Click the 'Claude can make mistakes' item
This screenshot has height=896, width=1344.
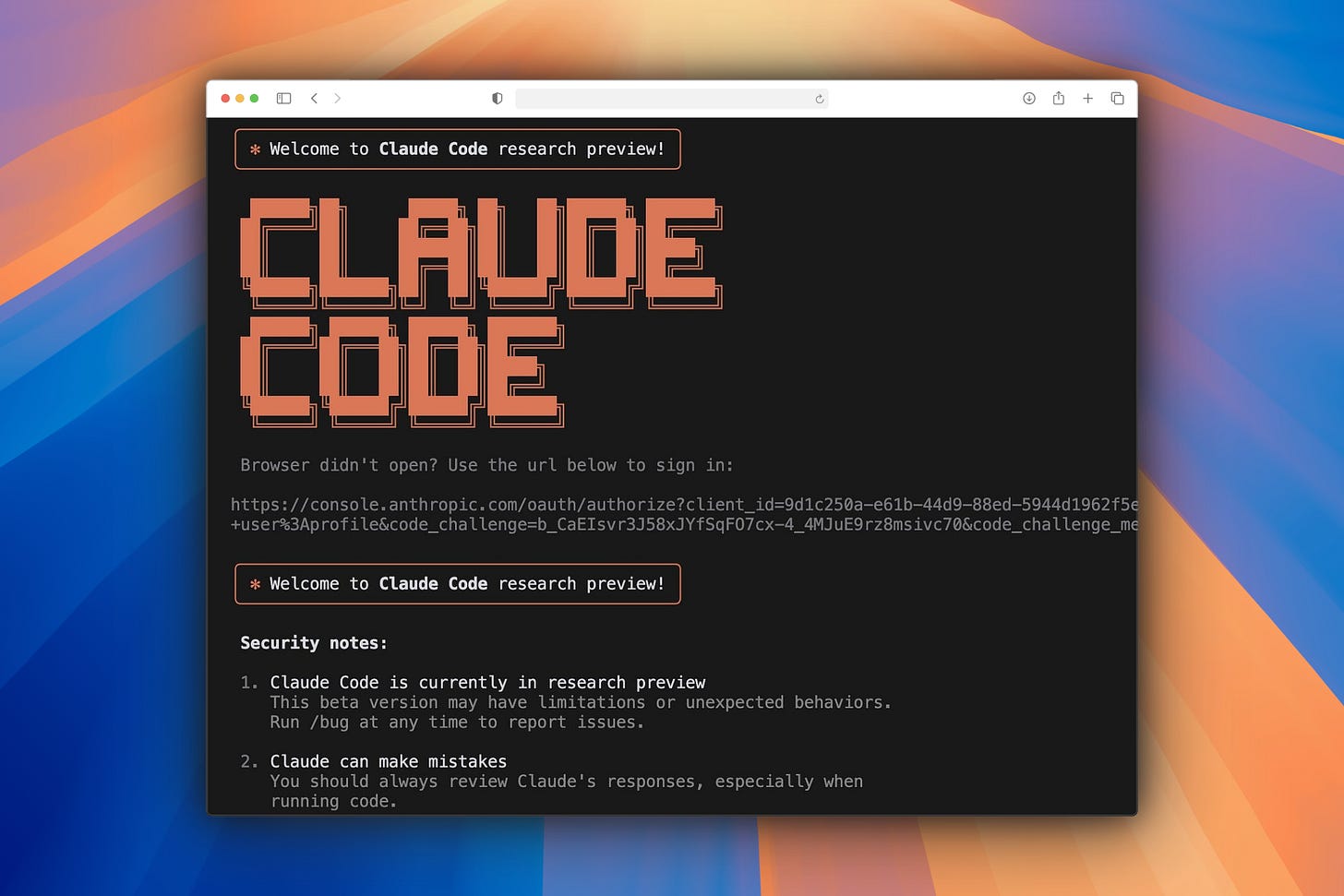(x=388, y=761)
